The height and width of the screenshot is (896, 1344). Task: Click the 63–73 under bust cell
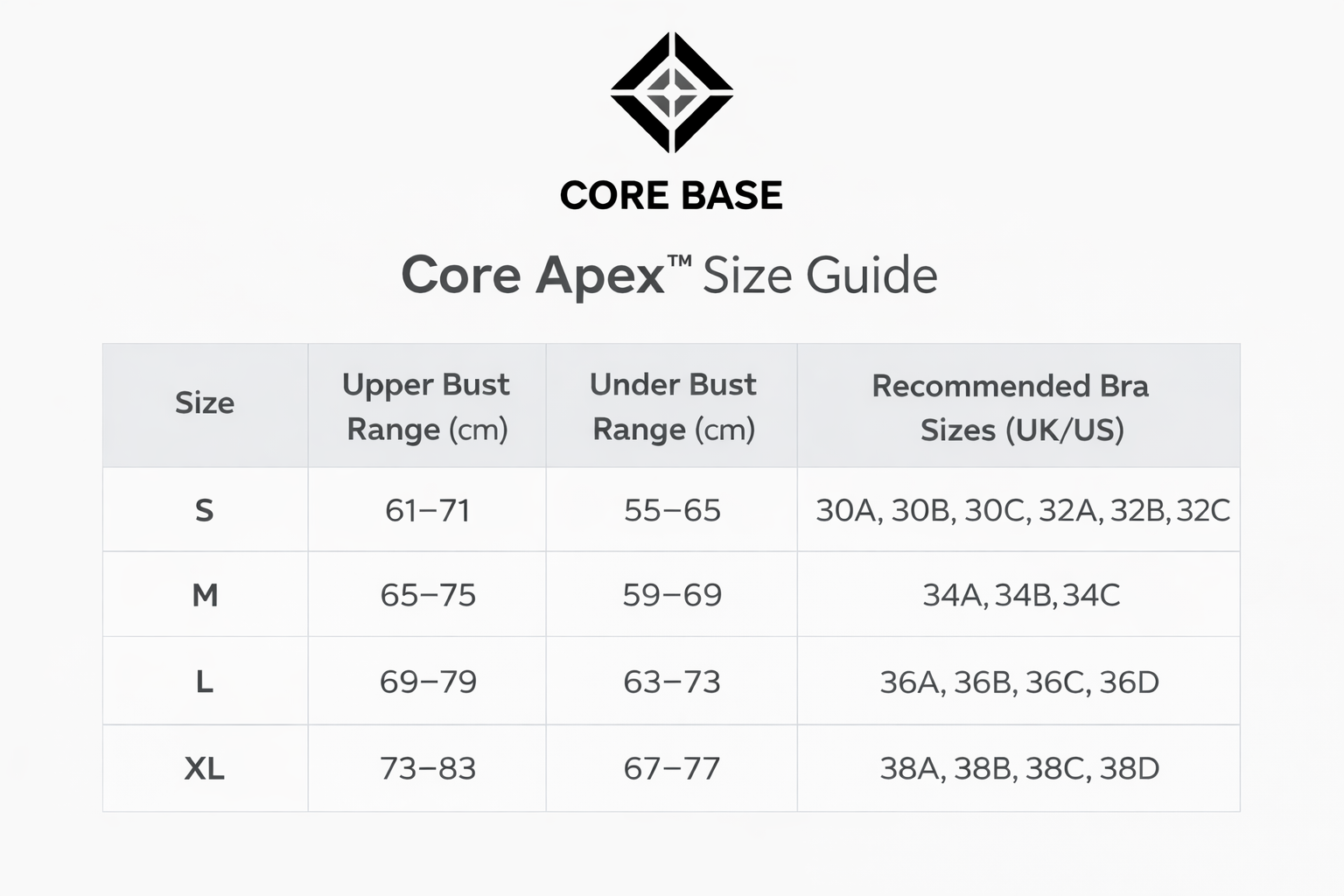[672, 682]
